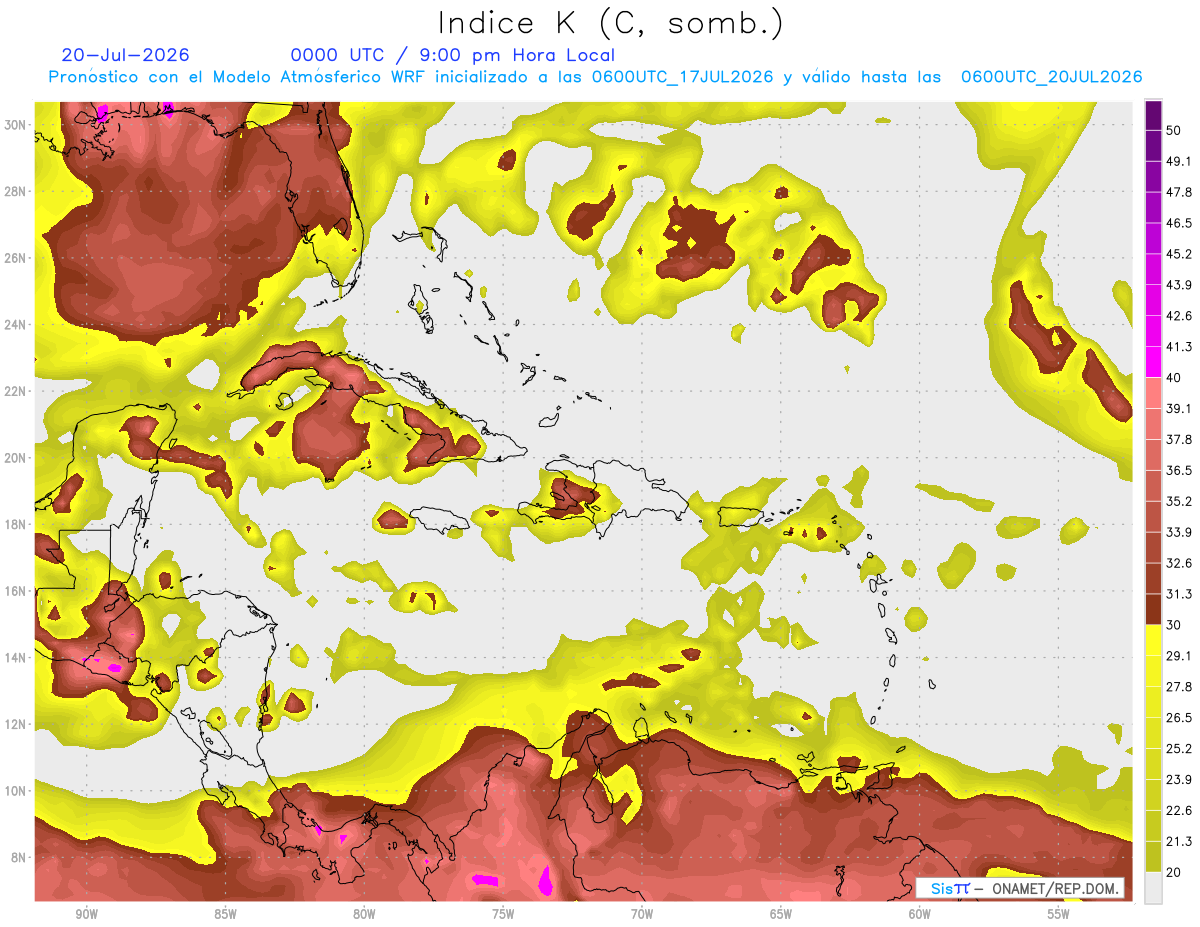Click the colorbar value "36.5"

(x=1178, y=472)
